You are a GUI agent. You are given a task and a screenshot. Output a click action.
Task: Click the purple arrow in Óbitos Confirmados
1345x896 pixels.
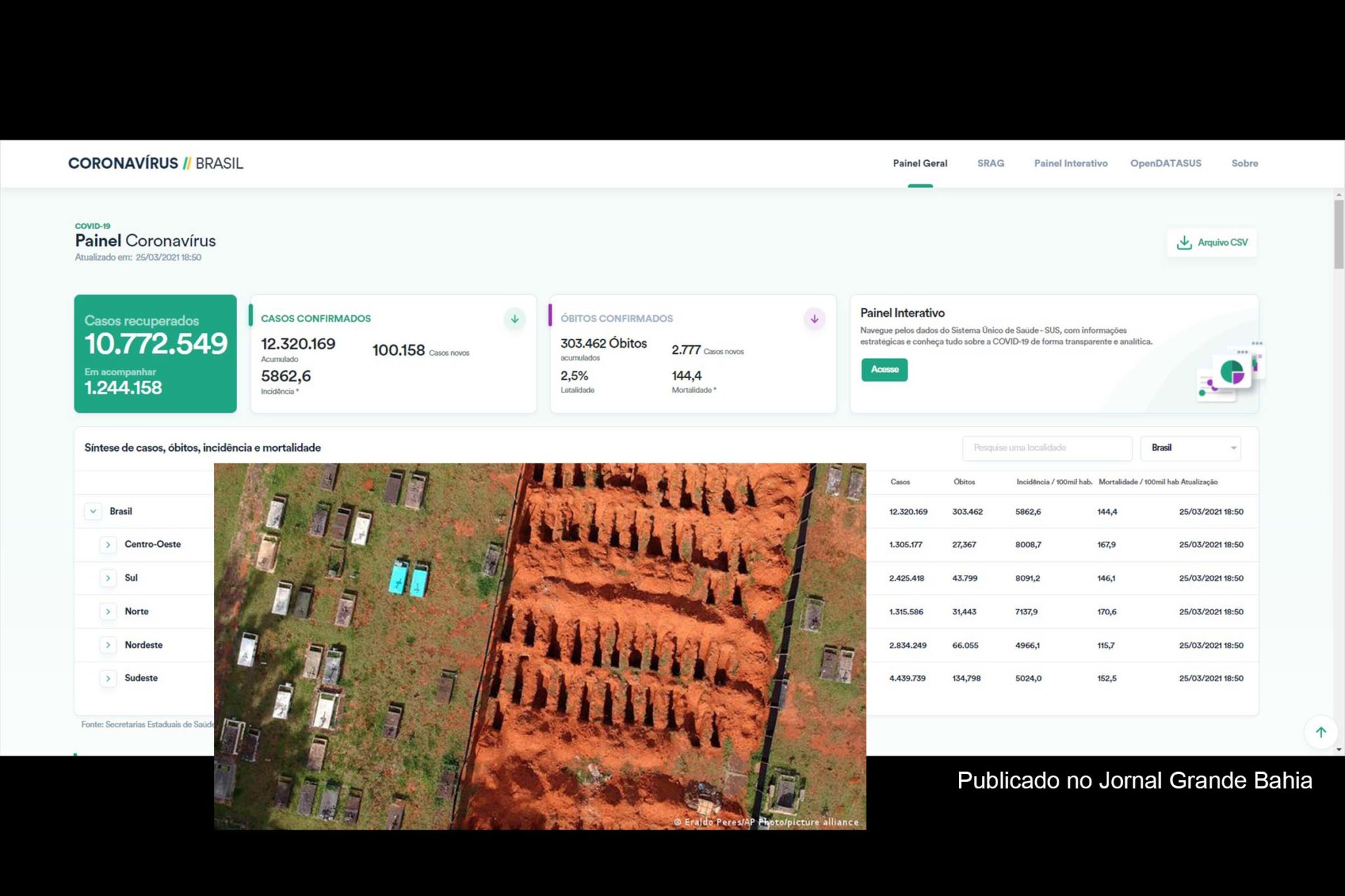click(x=814, y=319)
